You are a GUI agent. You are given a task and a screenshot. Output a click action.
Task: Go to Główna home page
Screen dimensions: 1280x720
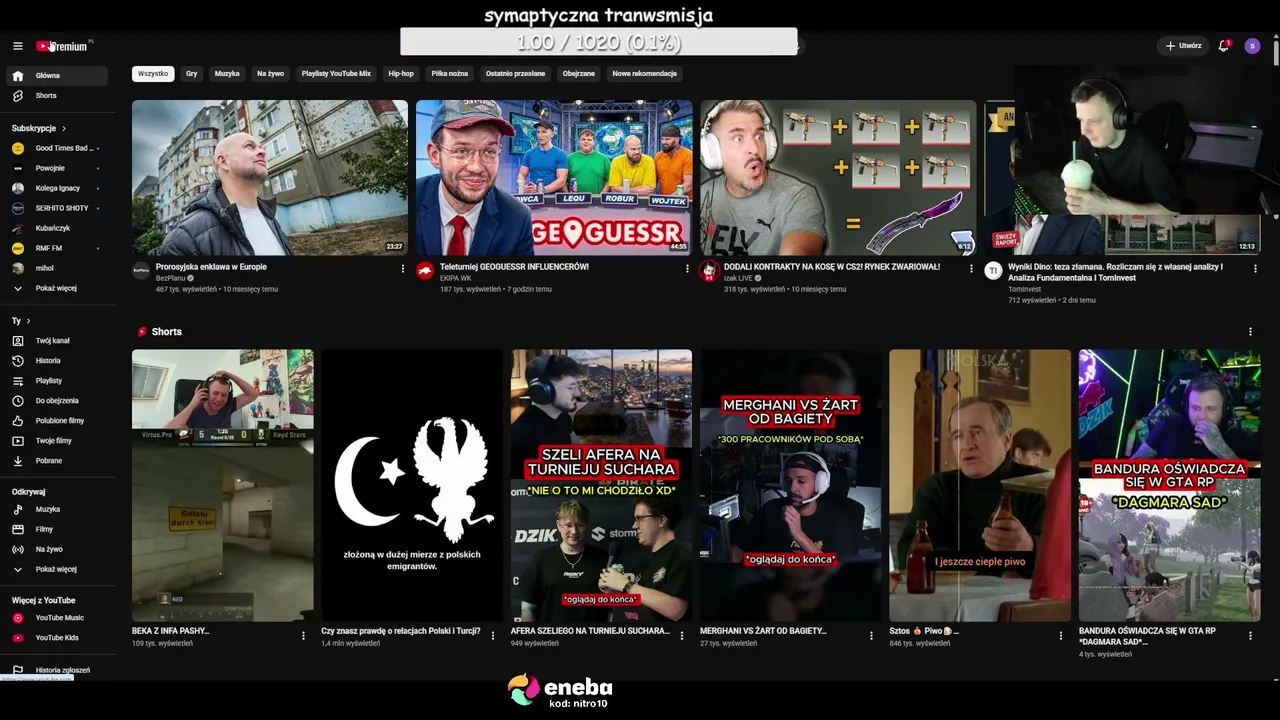click(x=57, y=76)
